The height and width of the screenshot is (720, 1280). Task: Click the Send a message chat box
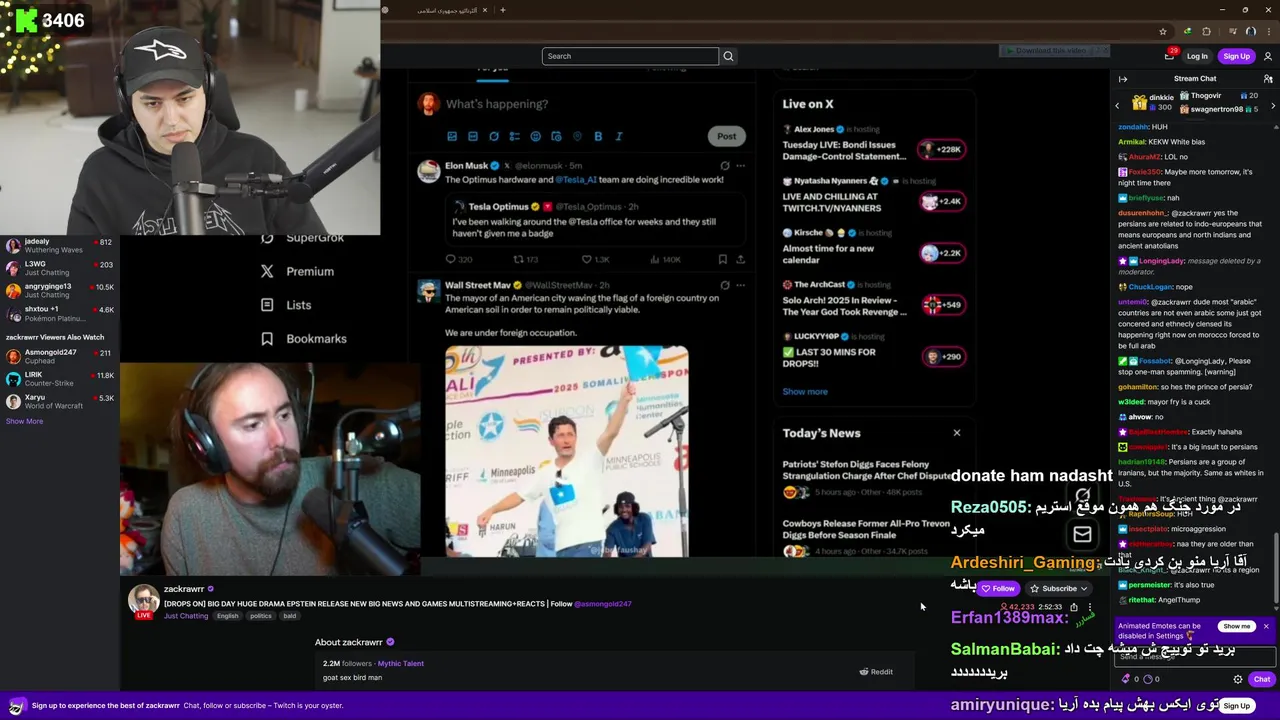click(x=1195, y=657)
